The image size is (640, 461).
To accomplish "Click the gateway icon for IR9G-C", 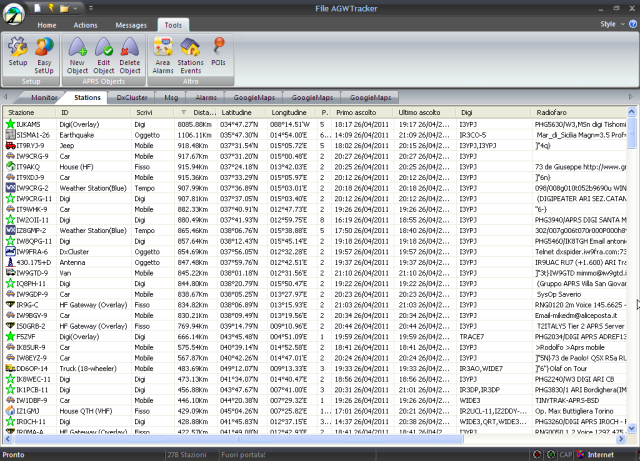I will coord(10,305).
